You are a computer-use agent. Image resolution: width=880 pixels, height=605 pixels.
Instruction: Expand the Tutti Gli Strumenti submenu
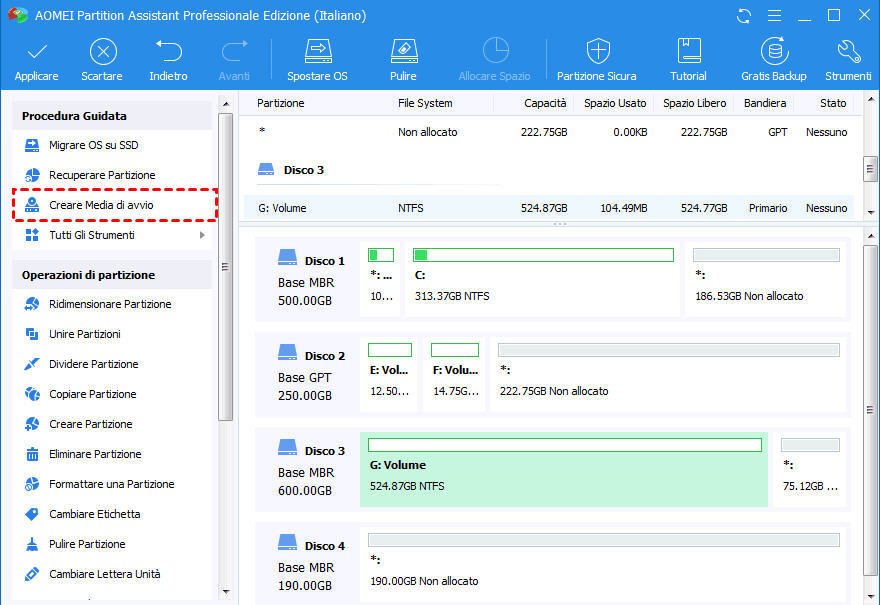202,235
